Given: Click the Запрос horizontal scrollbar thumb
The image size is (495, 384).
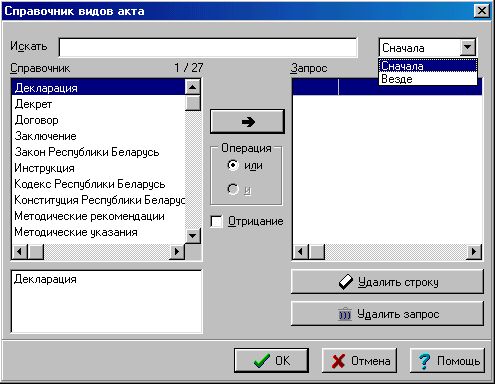Looking at the screenshot, I should (x=317, y=252).
